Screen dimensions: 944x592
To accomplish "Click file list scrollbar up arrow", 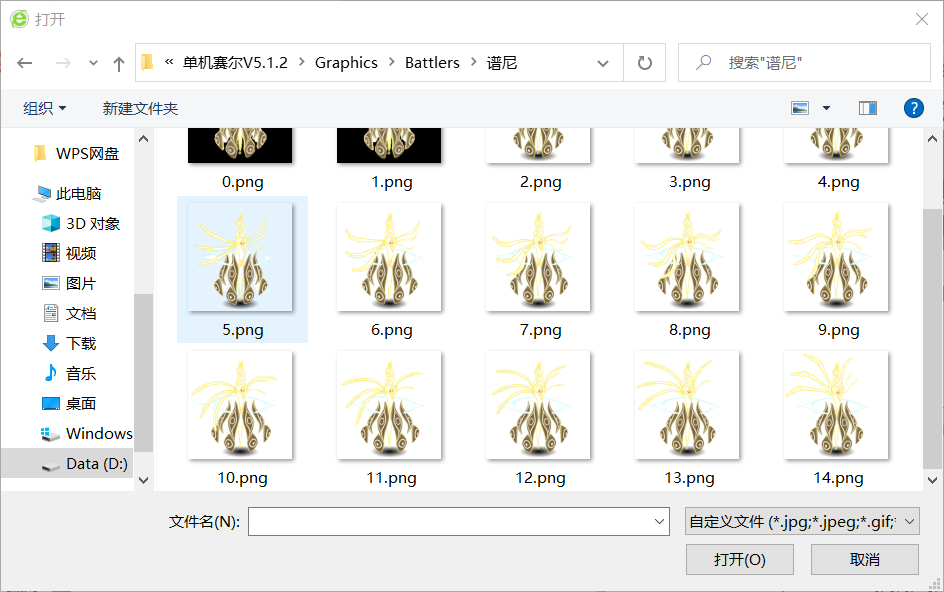I will pos(932,139).
